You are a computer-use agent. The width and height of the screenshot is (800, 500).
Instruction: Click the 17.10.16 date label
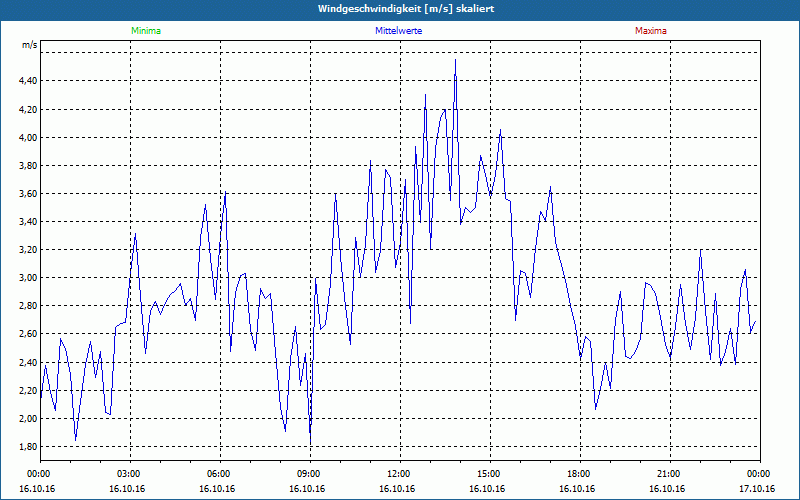click(757, 489)
